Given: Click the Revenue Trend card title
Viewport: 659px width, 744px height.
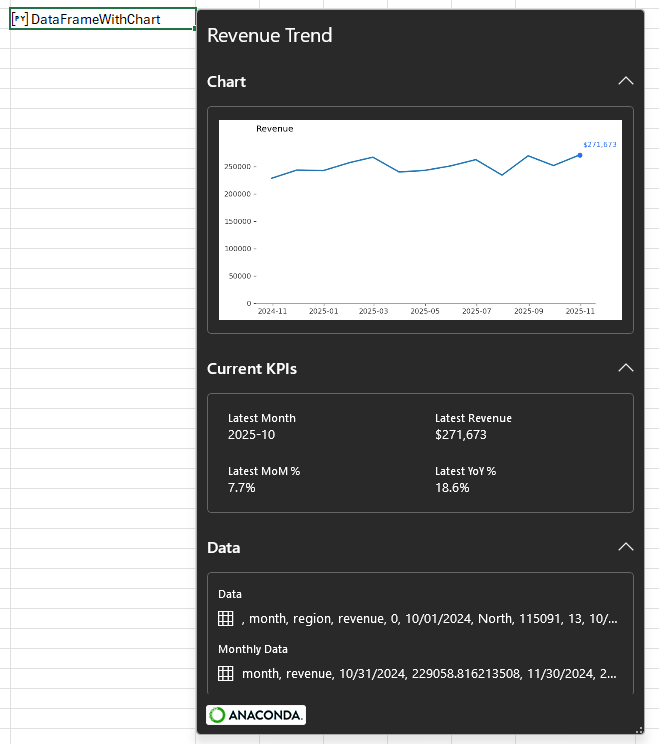Looking at the screenshot, I should [x=269, y=36].
